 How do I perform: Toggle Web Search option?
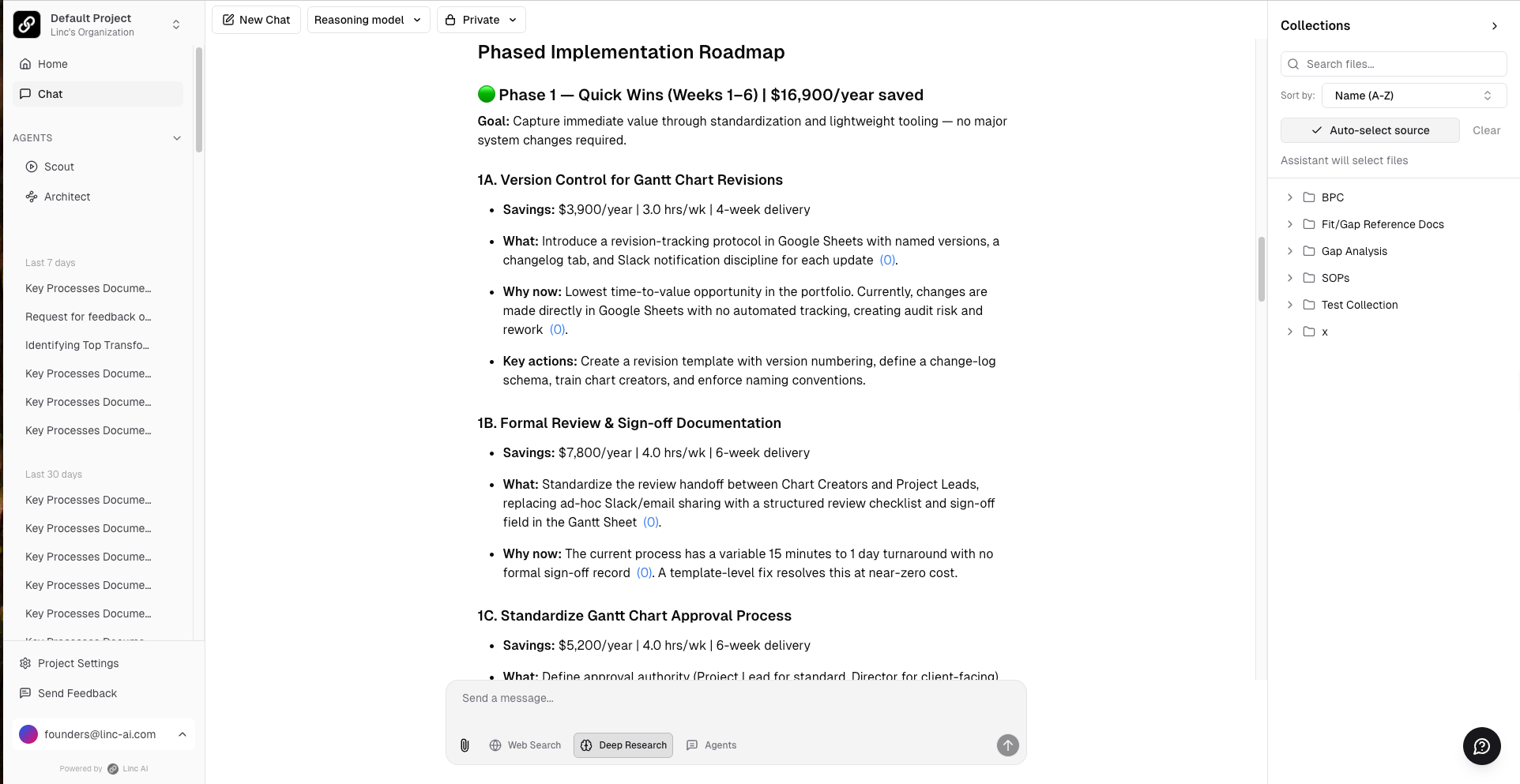(x=525, y=745)
